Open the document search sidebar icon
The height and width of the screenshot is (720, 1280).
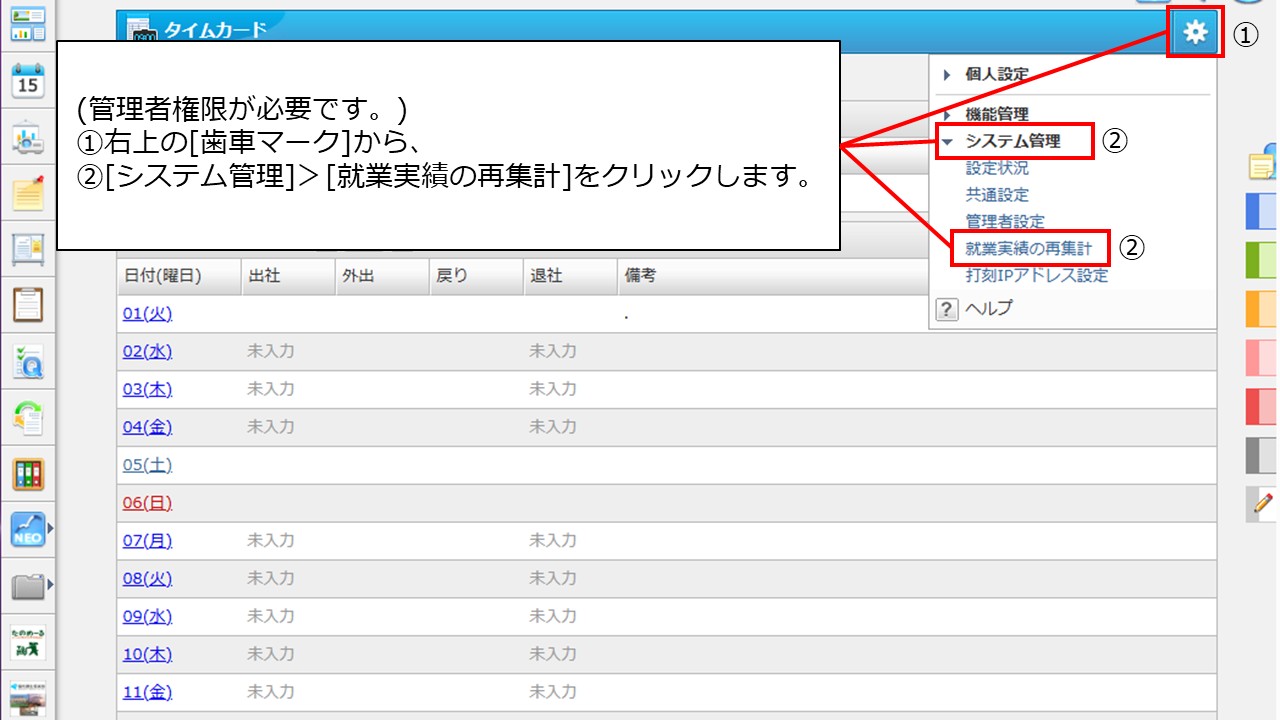click(x=28, y=361)
